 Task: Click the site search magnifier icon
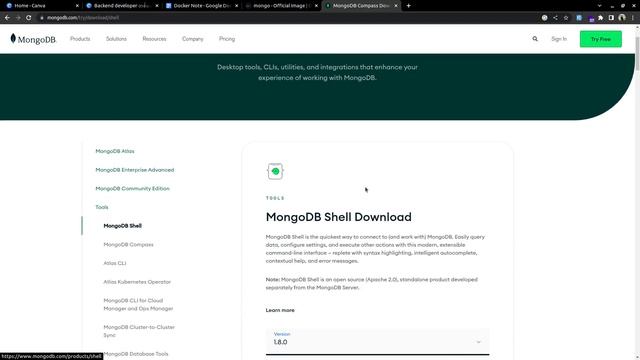click(x=535, y=39)
